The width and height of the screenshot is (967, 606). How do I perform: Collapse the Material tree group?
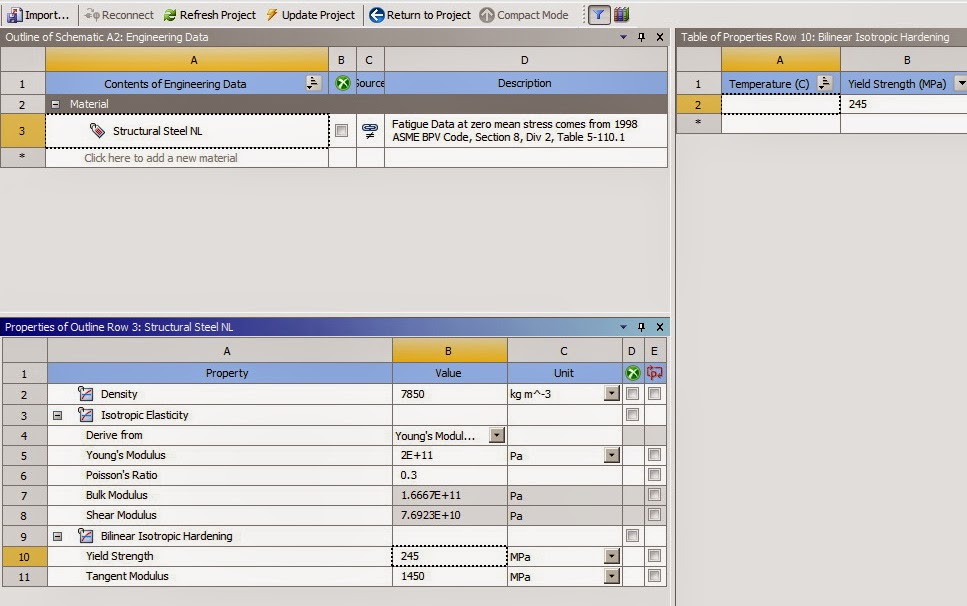click(x=56, y=104)
